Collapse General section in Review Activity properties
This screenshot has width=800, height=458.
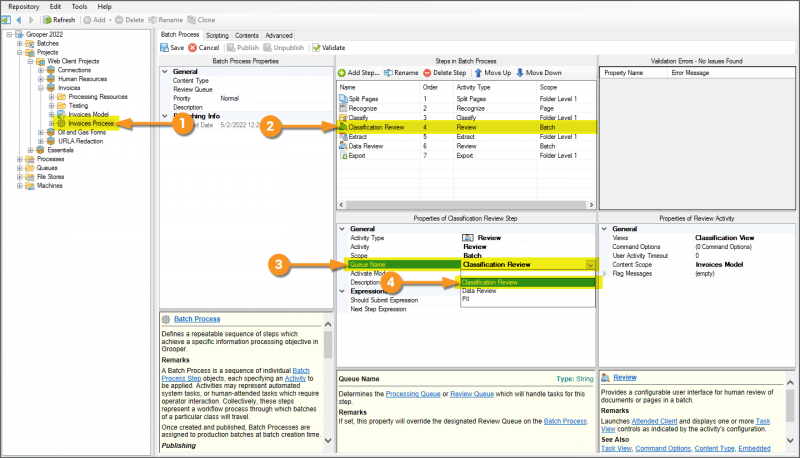[x=605, y=229]
